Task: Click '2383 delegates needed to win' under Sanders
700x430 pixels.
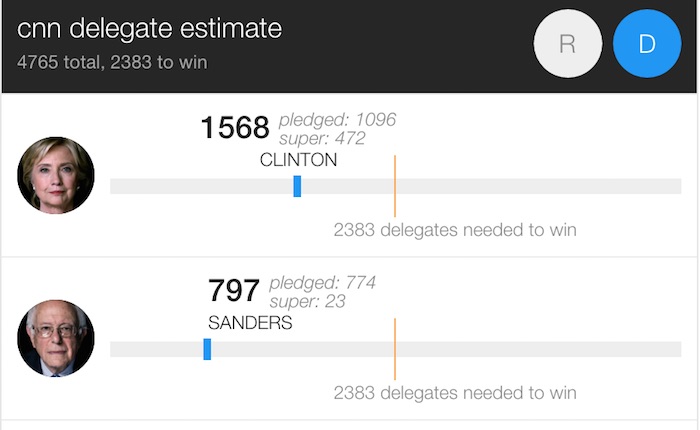Action: pyautogui.click(x=455, y=392)
